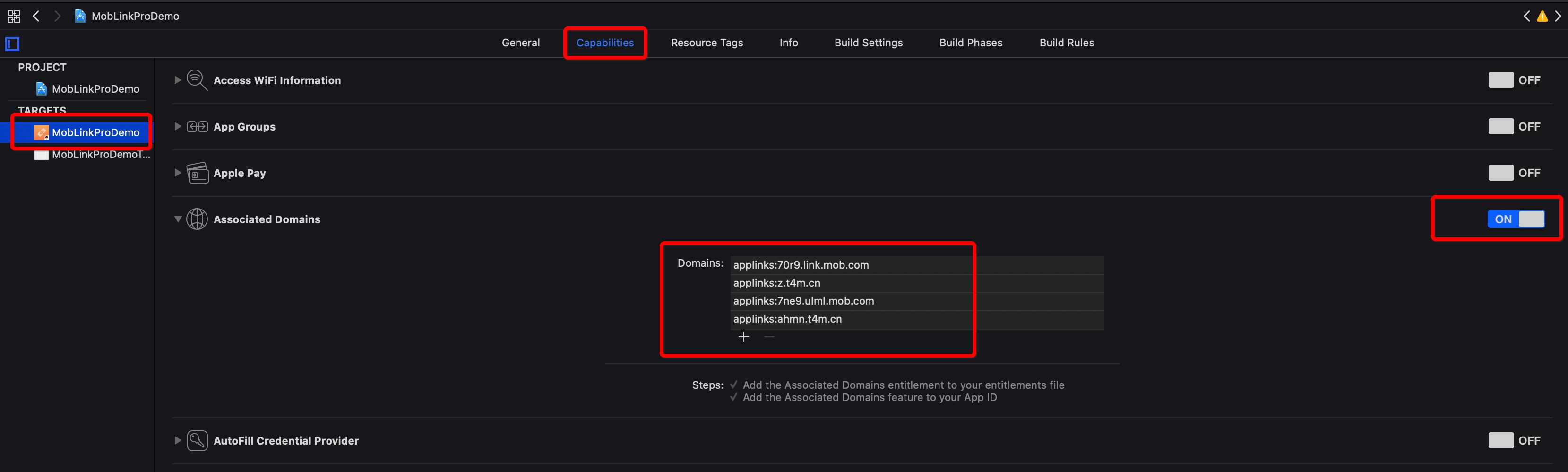Click the AutoFill Credential Provider icon

click(x=197, y=440)
